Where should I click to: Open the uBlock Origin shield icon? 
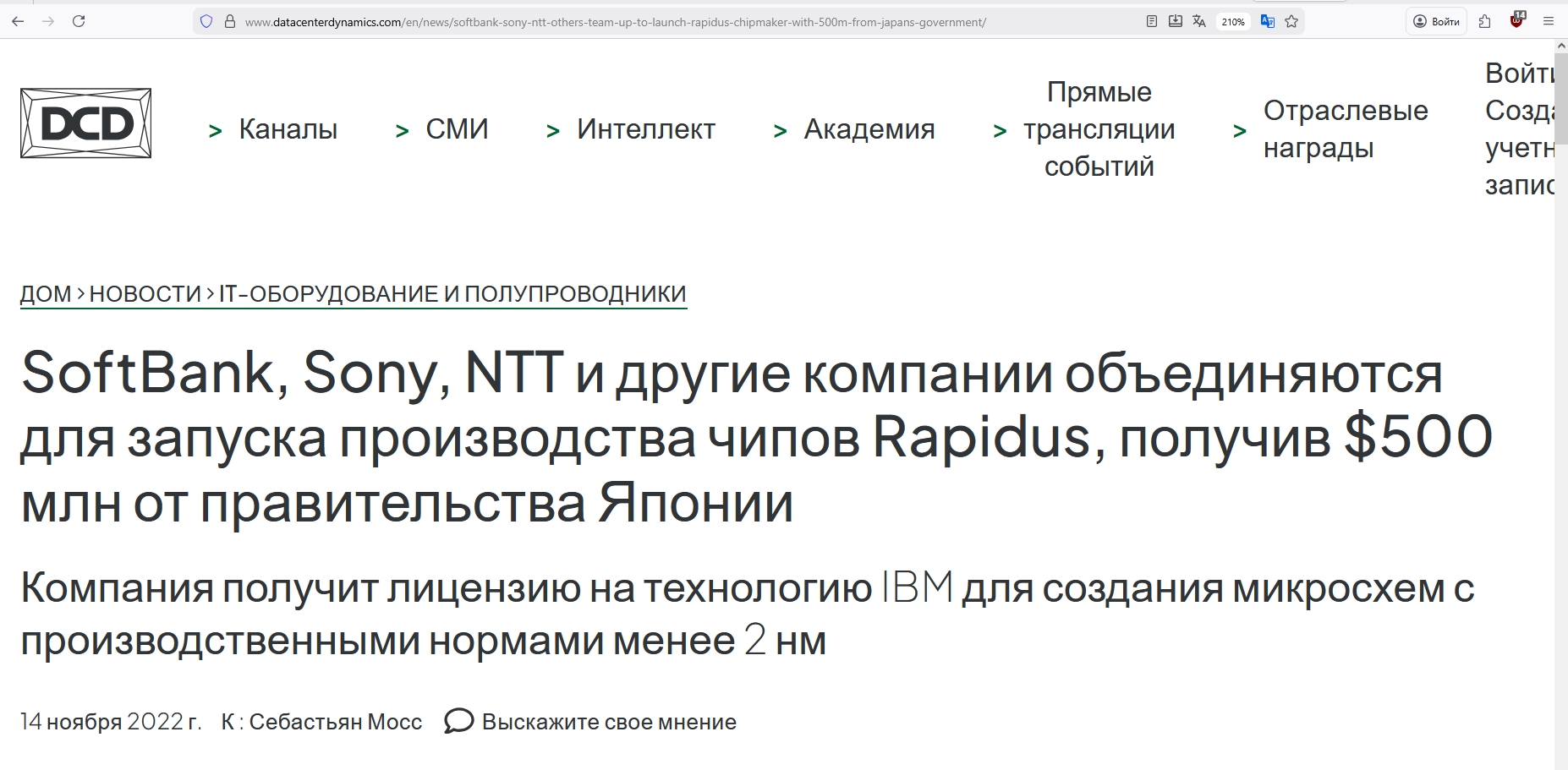[1517, 20]
